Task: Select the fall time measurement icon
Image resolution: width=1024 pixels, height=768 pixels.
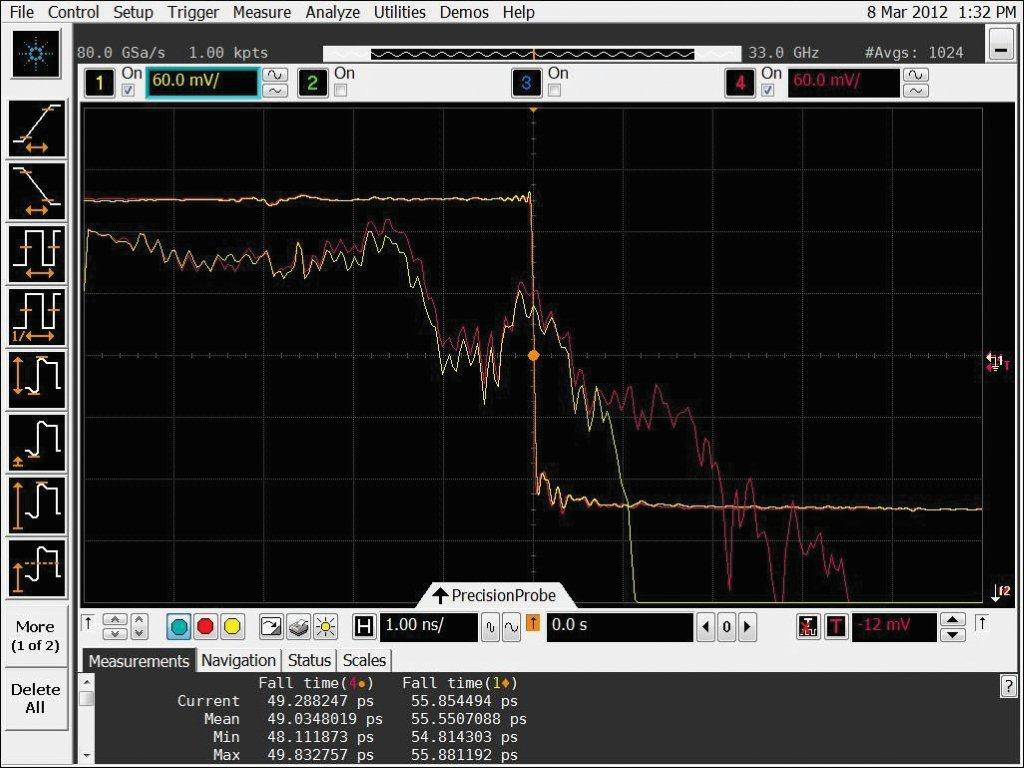Action: pos(37,190)
